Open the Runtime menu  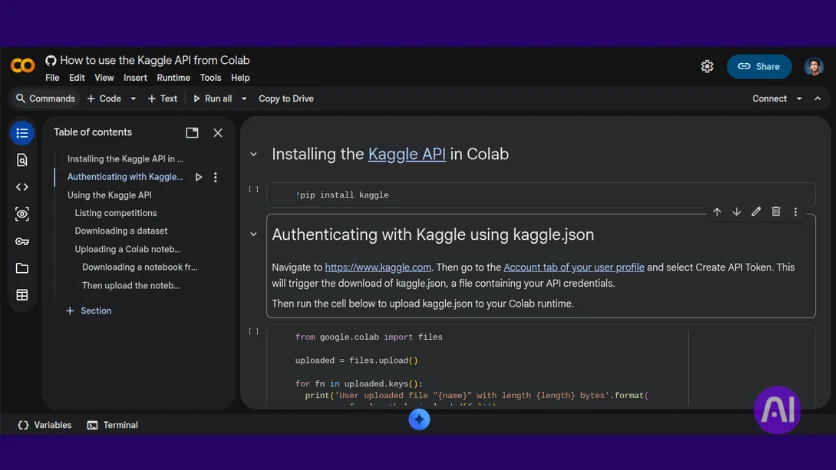click(173, 78)
